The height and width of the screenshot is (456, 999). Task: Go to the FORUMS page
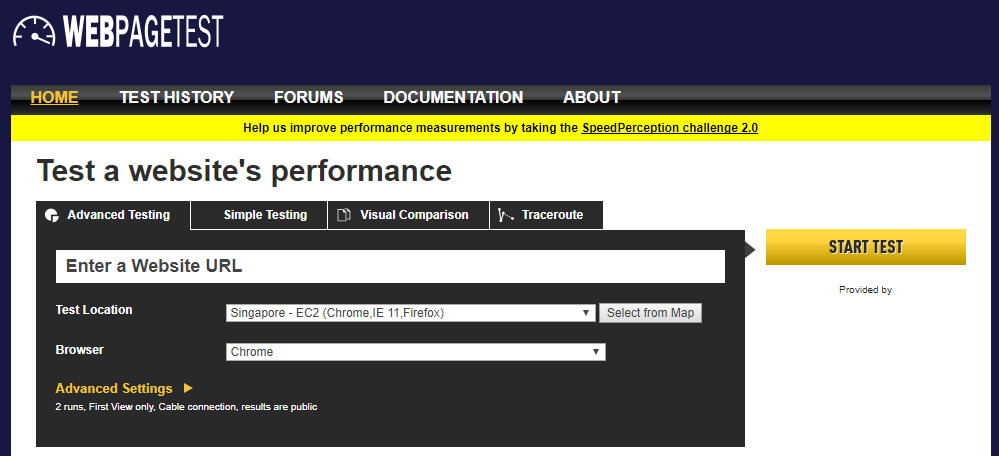tap(308, 97)
